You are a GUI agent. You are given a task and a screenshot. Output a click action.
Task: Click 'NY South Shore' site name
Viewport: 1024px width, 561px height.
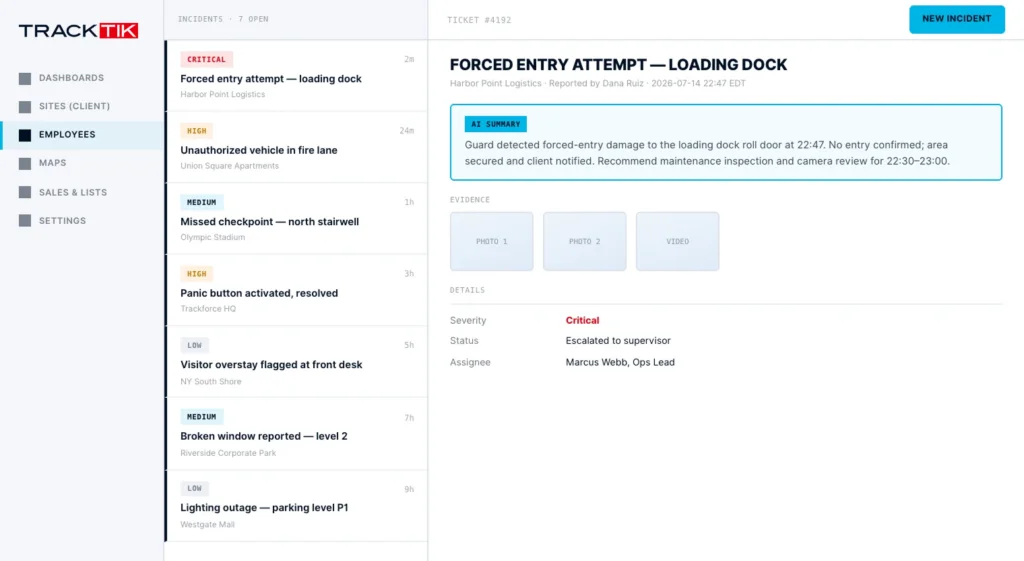[x=211, y=381]
